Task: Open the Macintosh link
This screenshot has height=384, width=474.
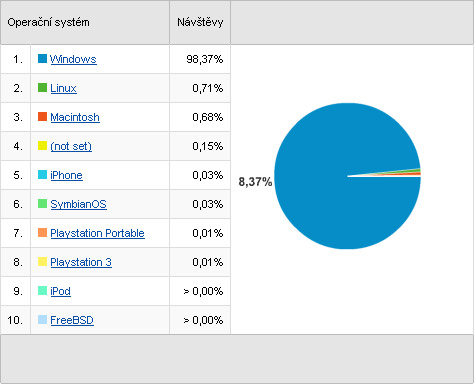Action: (75, 117)
